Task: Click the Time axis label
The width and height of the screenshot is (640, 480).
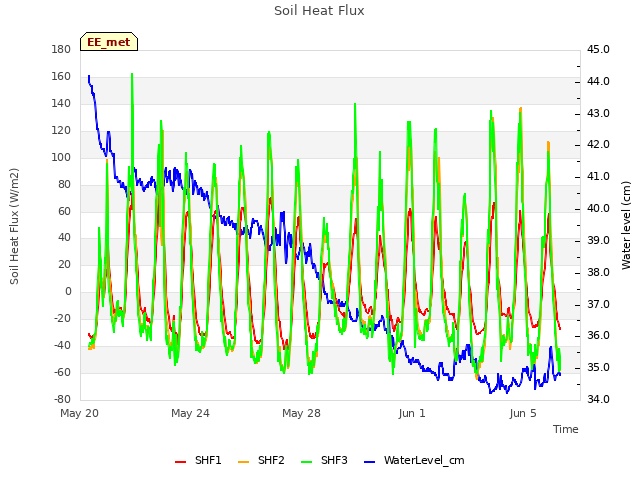Action: point(566,429)
